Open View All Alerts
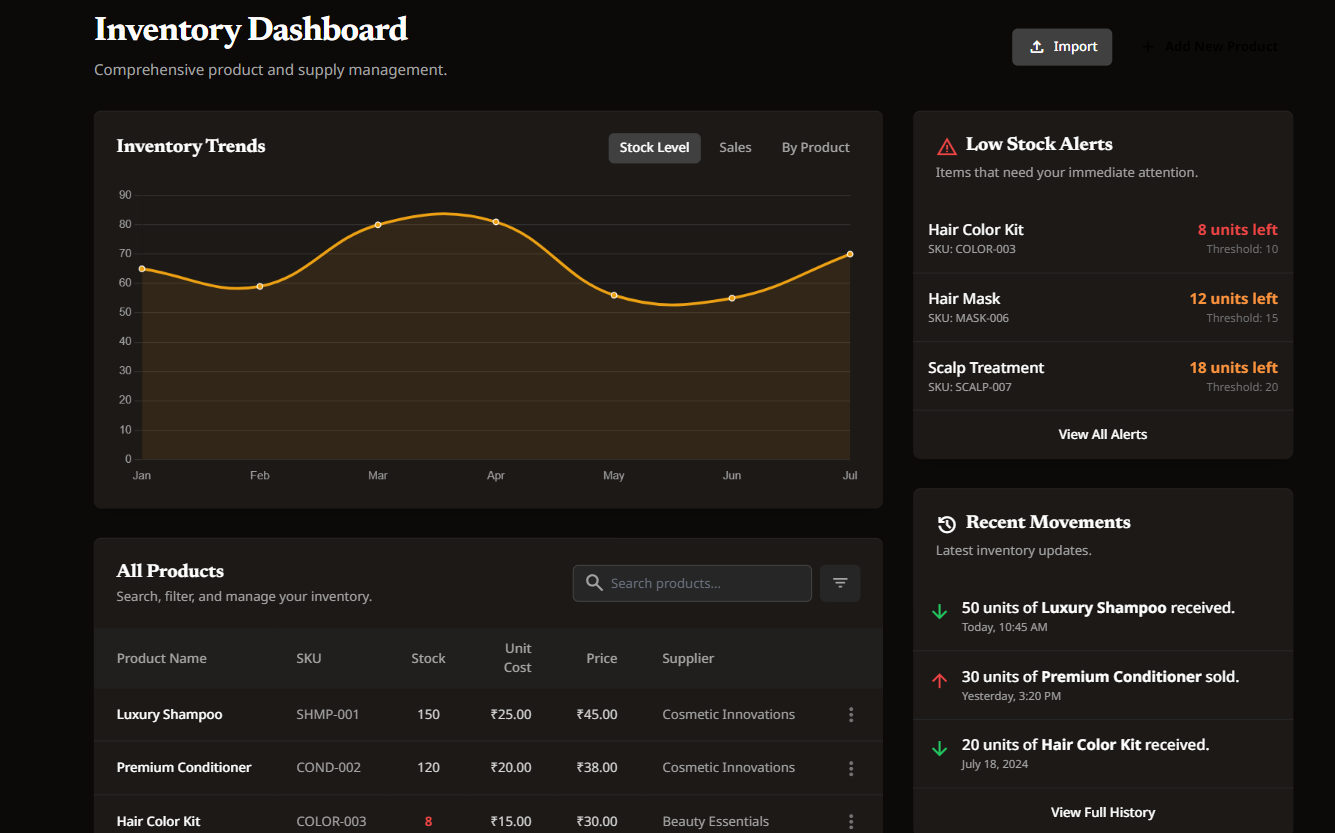 [1102, 435]
